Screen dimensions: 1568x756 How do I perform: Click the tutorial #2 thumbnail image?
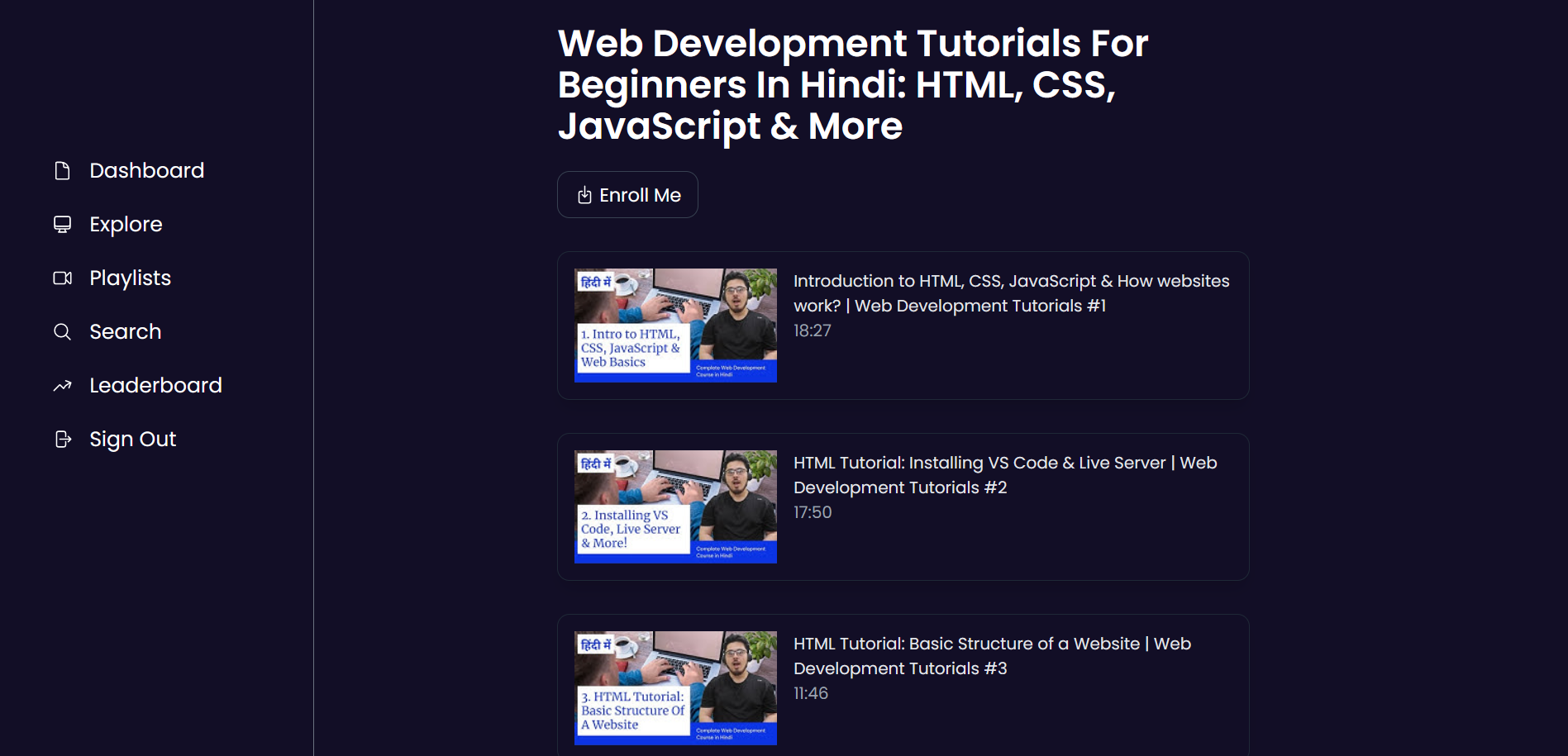675,506
